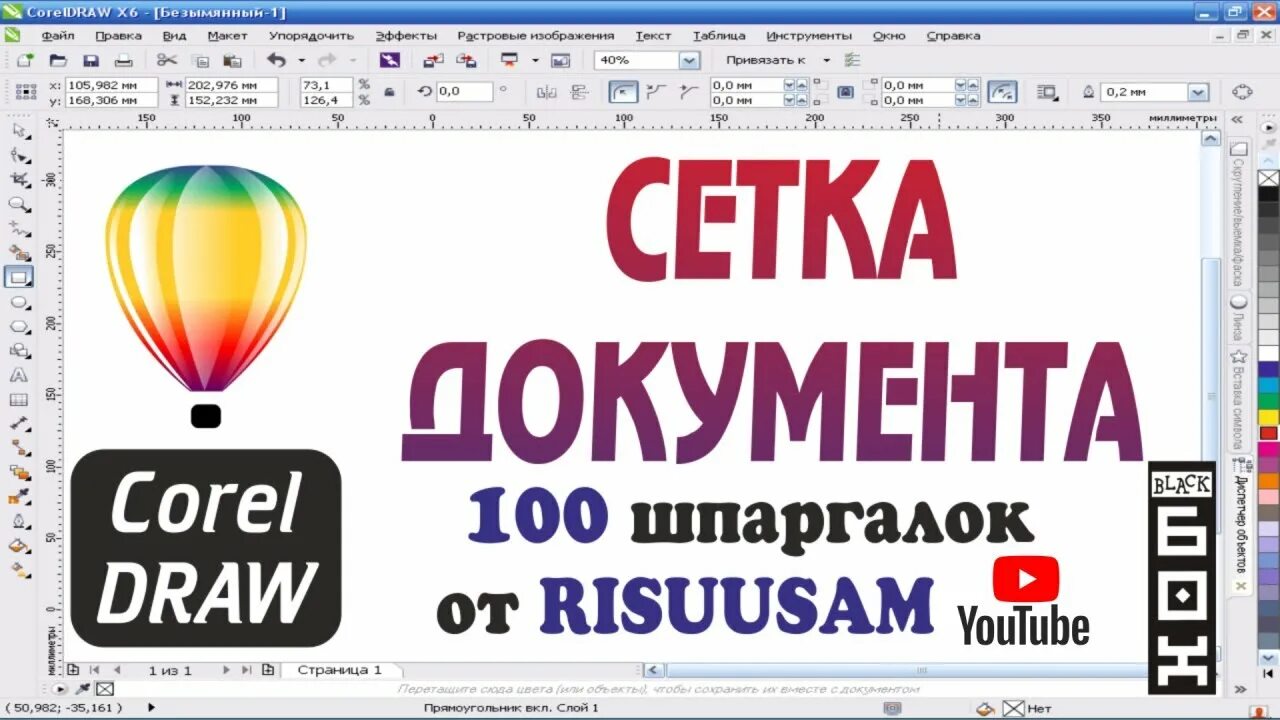Viewport: 1280px width, 720px height.
Task: Open the zoom level 40% dropdown
Action: (689, 60)
